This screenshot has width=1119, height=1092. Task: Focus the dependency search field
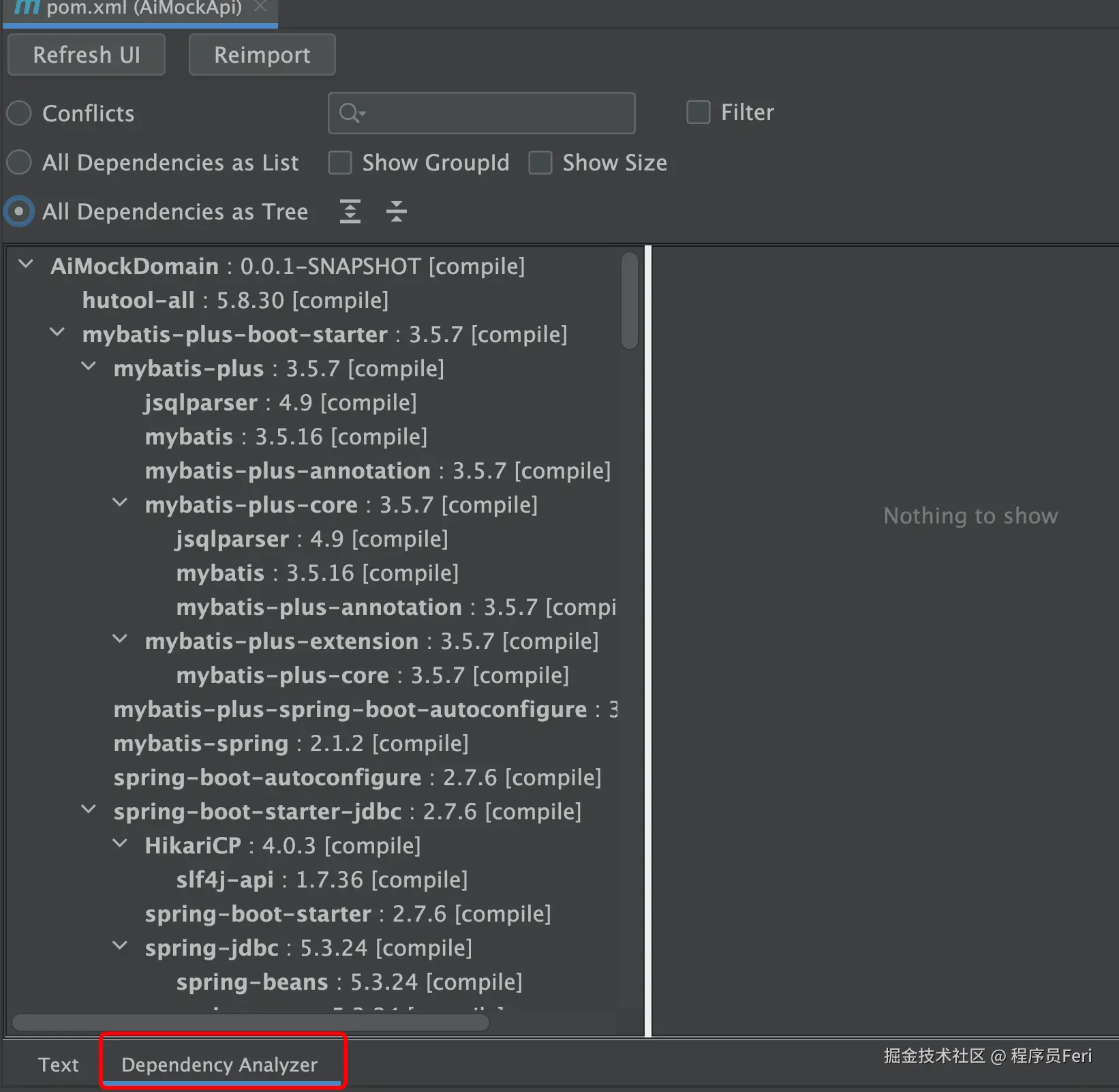482,113
